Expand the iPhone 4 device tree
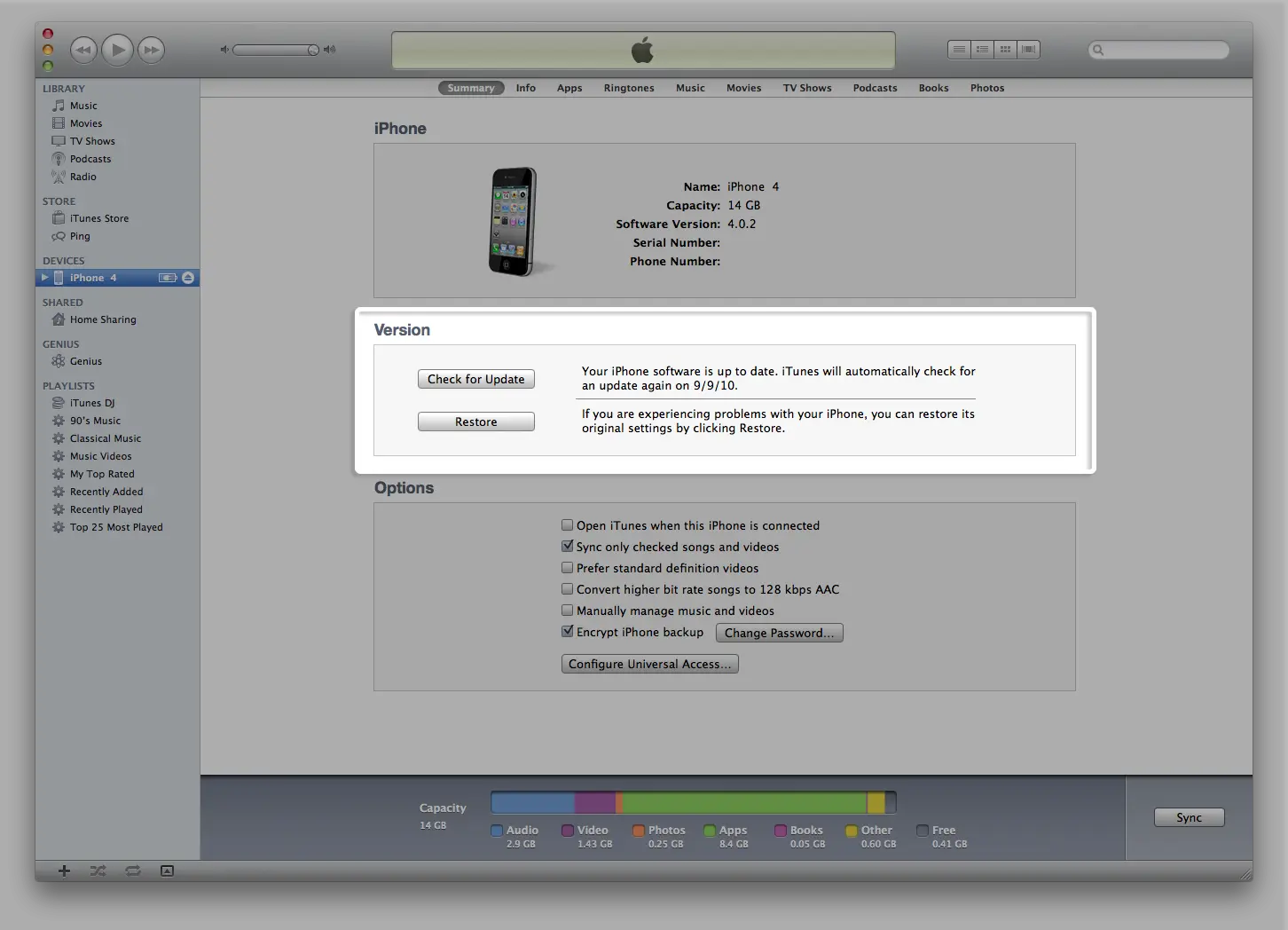1288x930 pixels. [45, 278]
